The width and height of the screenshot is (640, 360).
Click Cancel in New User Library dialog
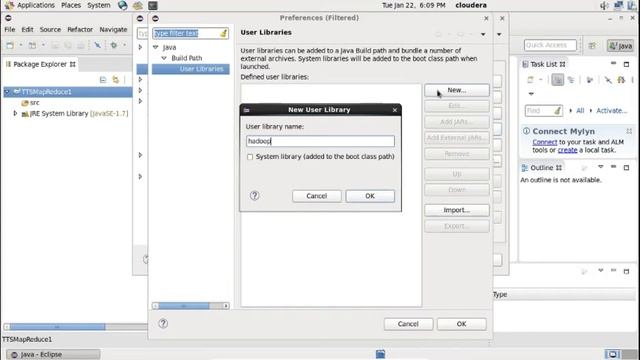click(x=317, y=196)
